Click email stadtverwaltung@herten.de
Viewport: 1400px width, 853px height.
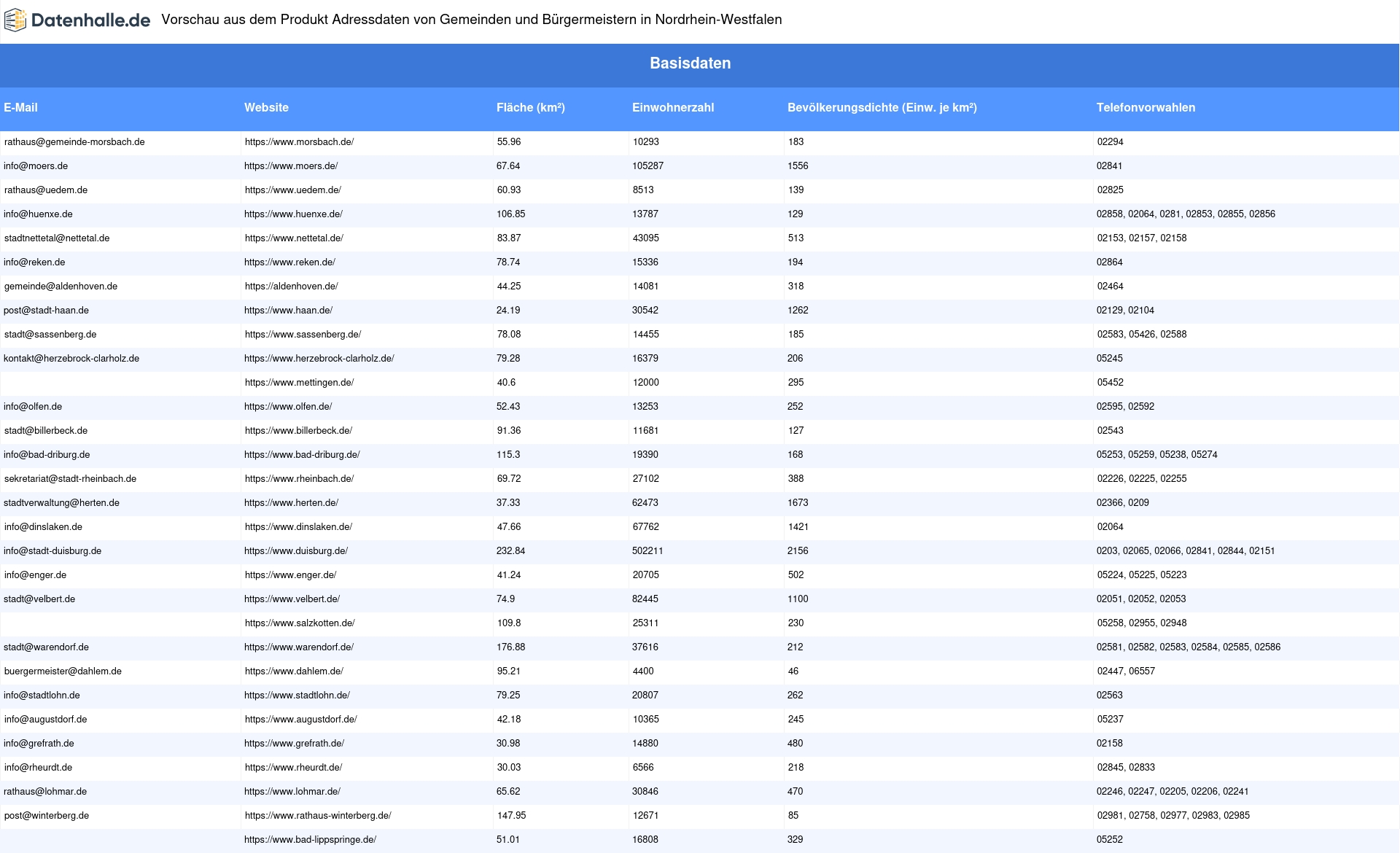(x=61, y=503)
